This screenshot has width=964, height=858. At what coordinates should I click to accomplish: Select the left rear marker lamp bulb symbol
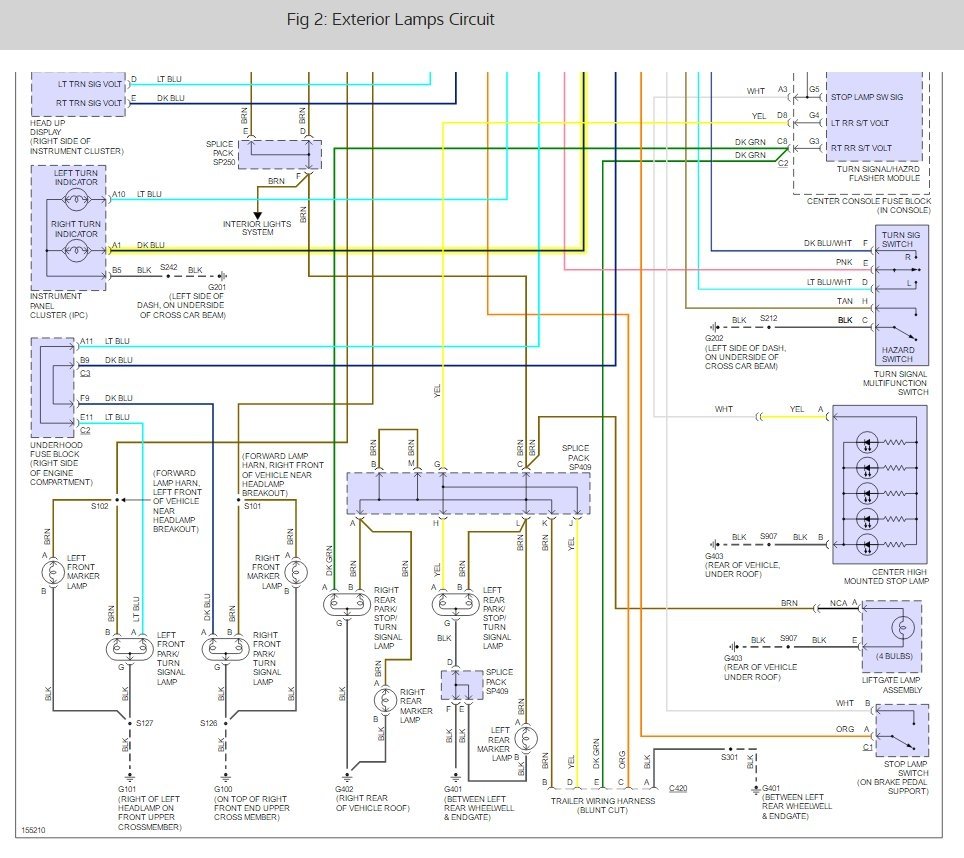(x=526, y=738)
